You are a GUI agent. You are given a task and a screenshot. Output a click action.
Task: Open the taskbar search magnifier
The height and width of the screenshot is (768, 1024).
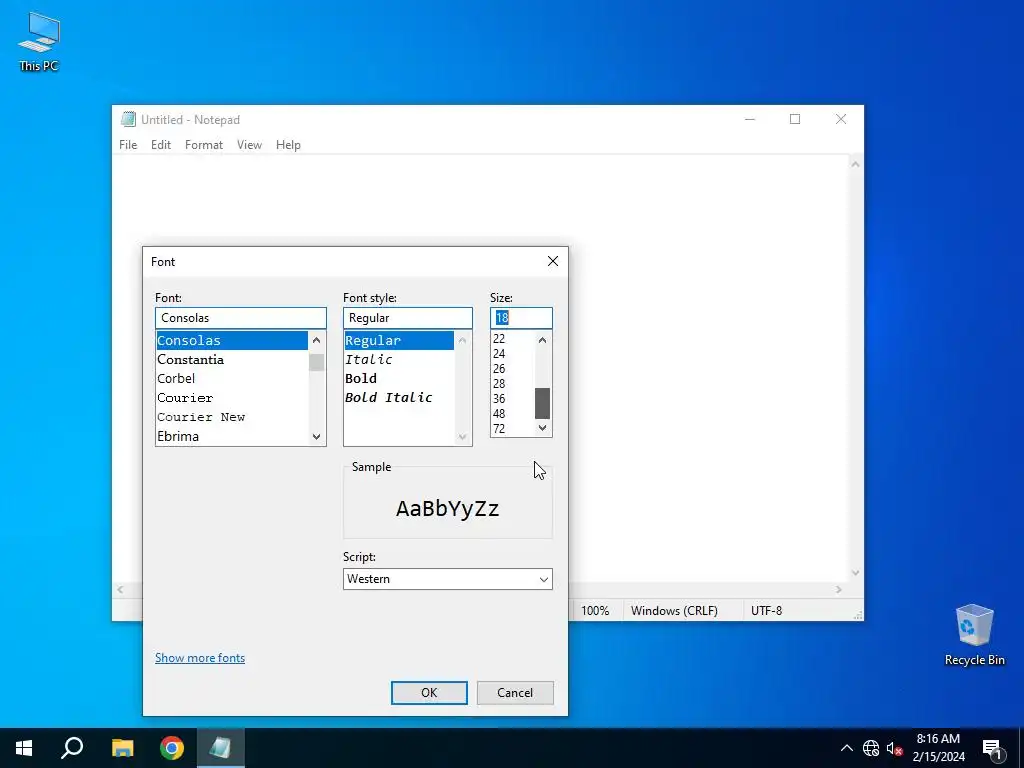(72, 748)
